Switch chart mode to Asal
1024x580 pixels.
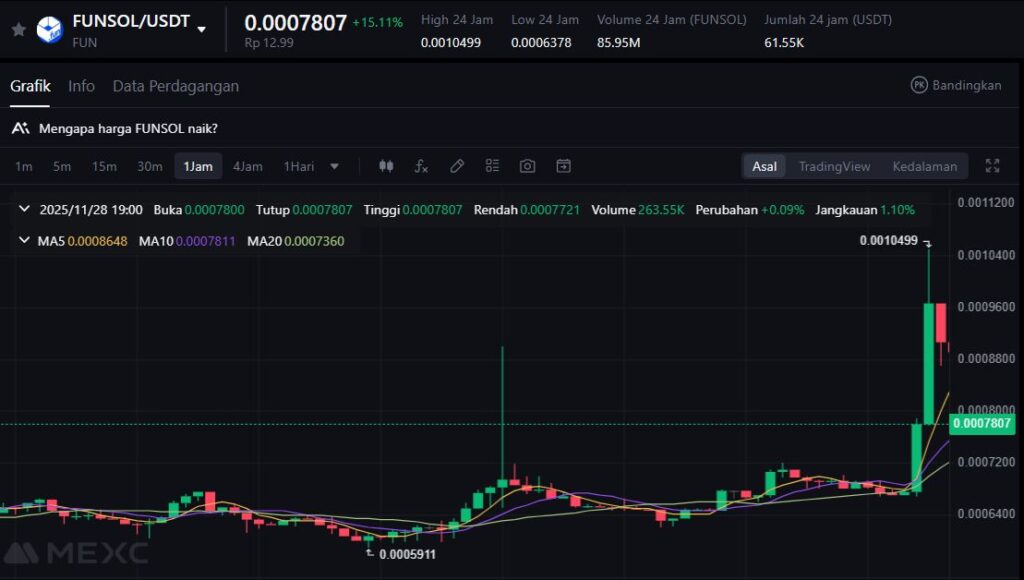click(764, 166)
